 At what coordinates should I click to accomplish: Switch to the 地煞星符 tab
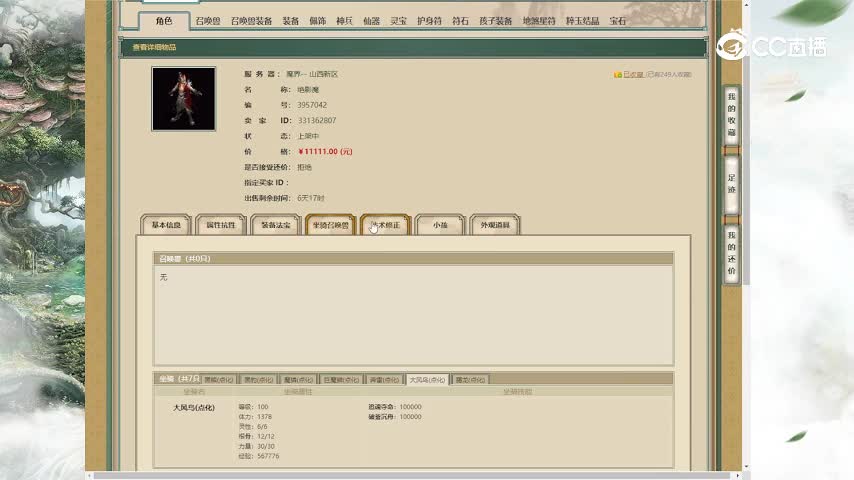(539, 21)
